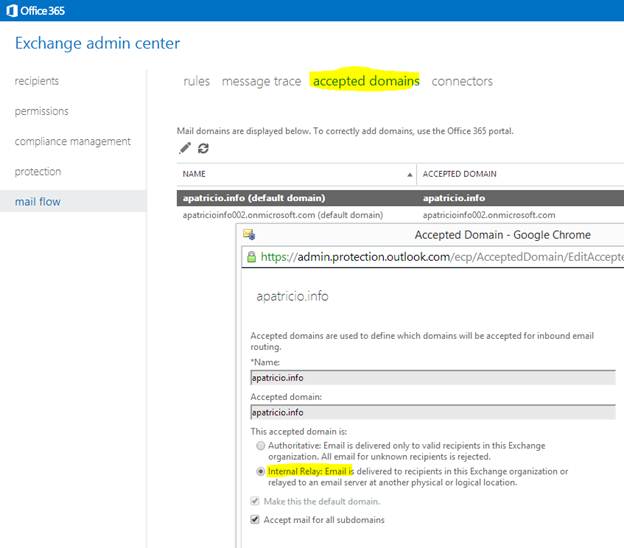Click the popup URL address bar
624x548 pixels.
(x=433, y=257)
